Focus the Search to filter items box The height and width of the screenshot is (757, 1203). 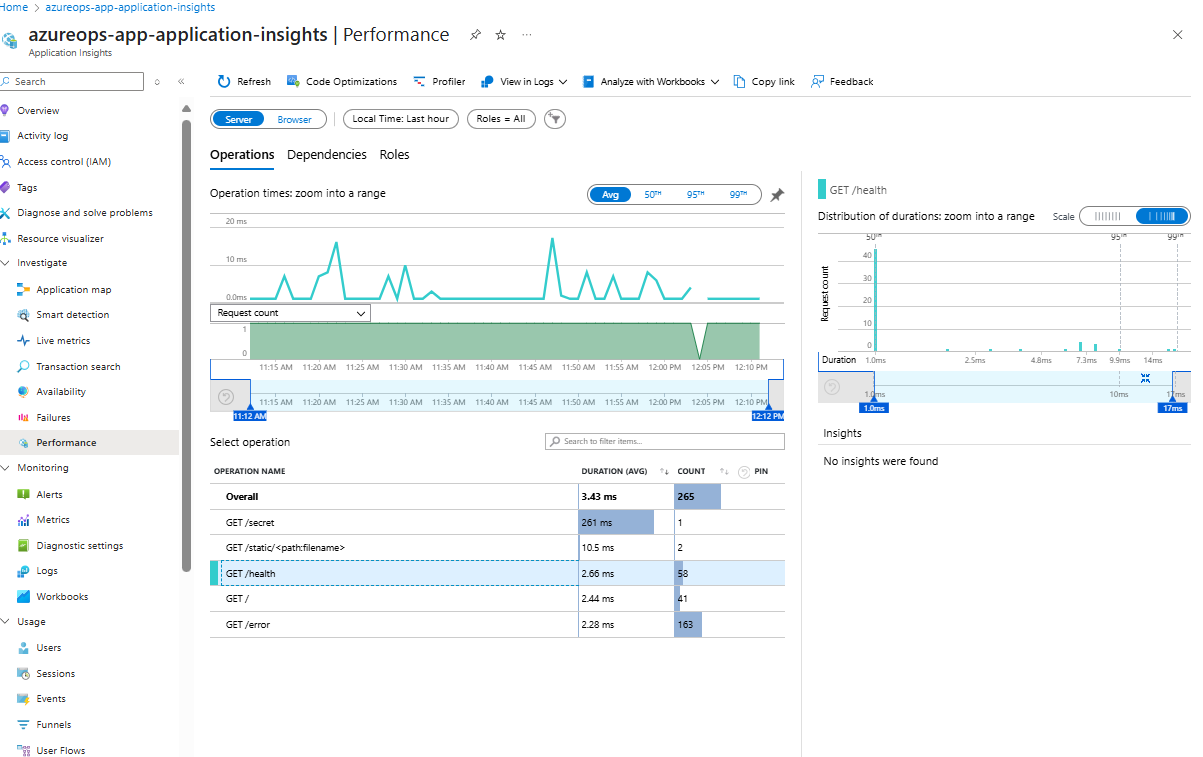pyautogui.click(x=665, y=441)
